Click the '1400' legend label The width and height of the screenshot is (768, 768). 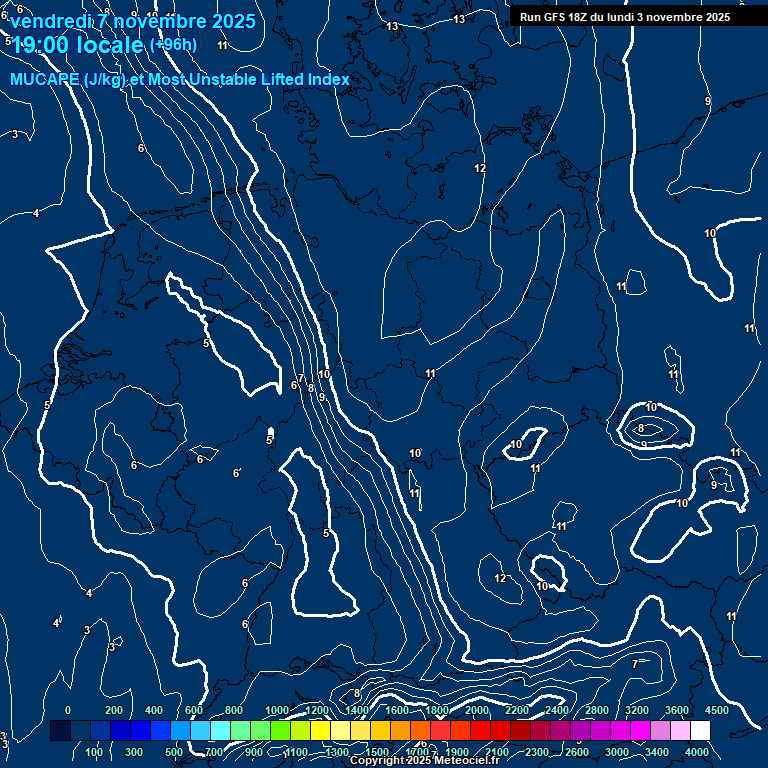click(357, 710)
